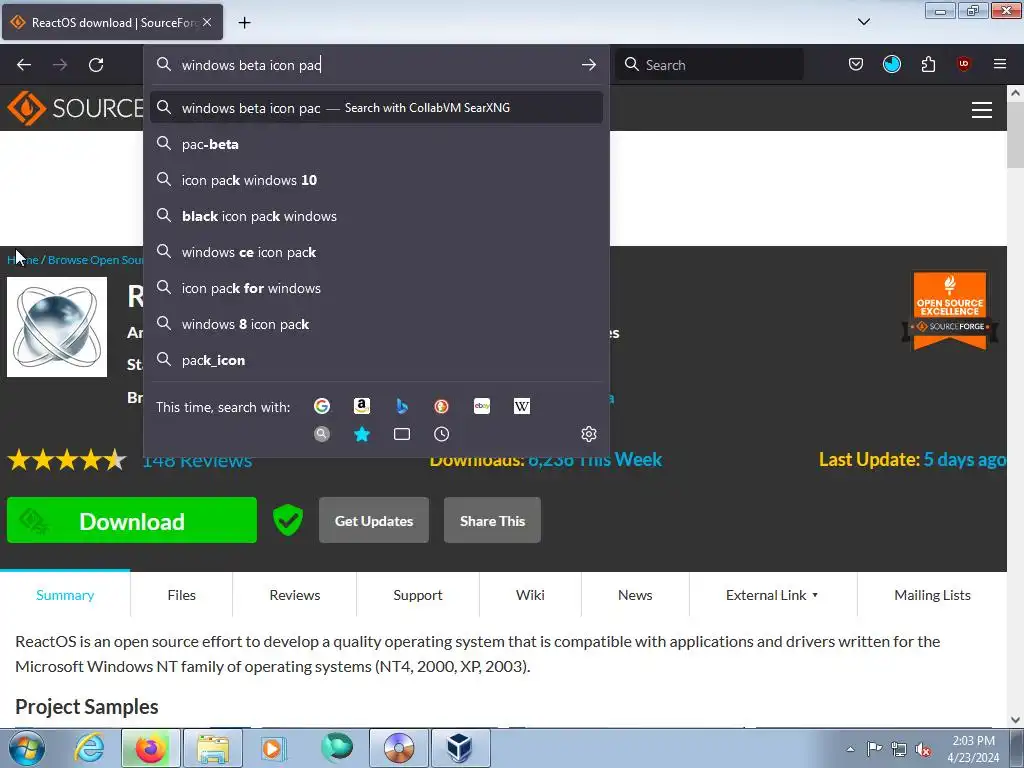Open the uBlock Origin extension icon
This screenshot has height=768, width=1024.
coord(963,64)
